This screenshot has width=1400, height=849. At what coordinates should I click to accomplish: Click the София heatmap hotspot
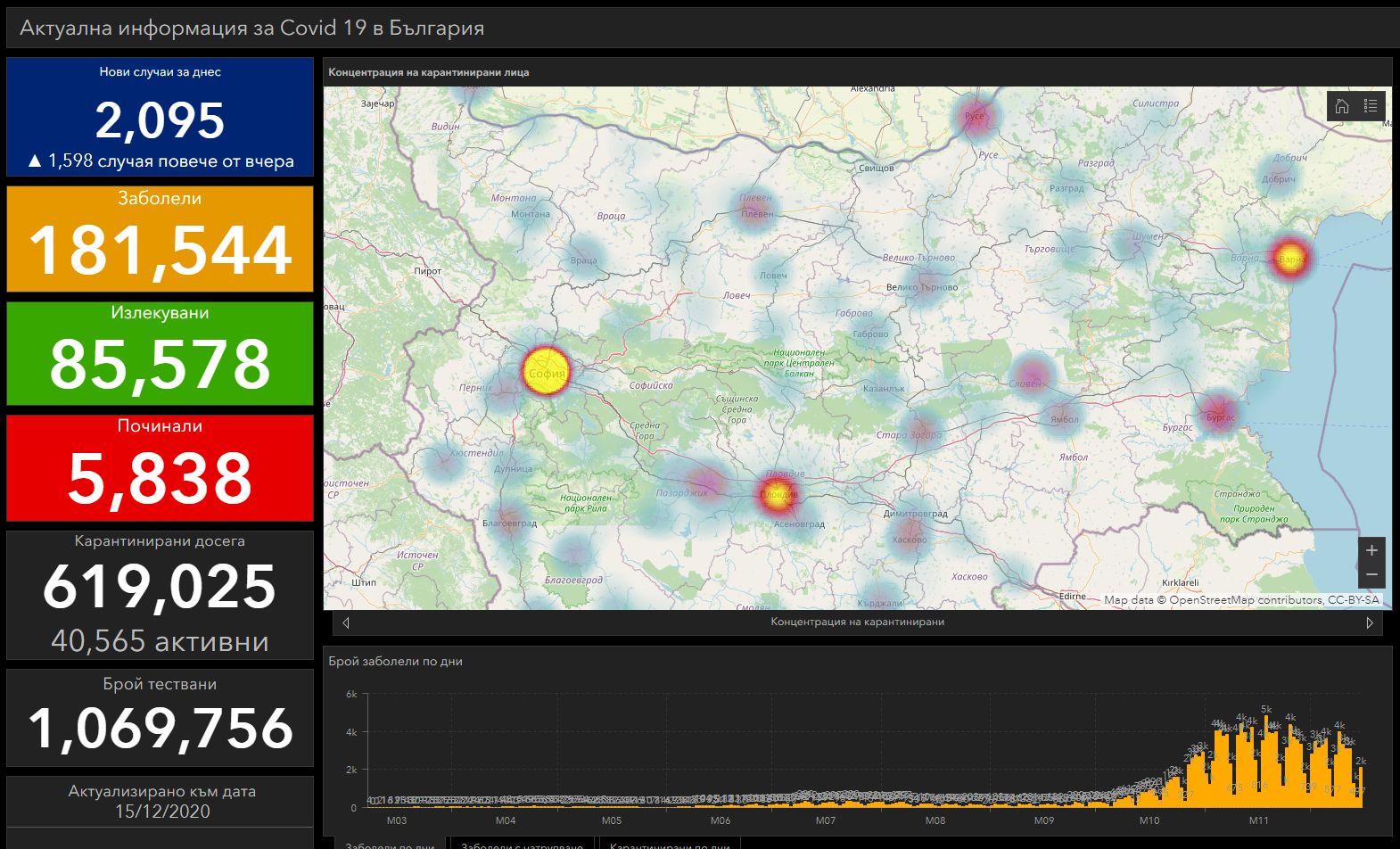(x=546, y=372)
